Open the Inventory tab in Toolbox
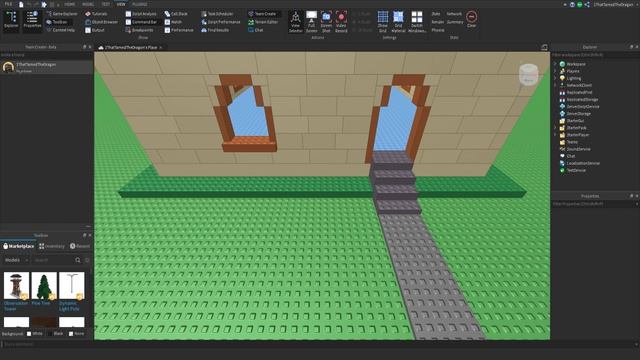Viewport: 640px width, 360px height. 52,246
